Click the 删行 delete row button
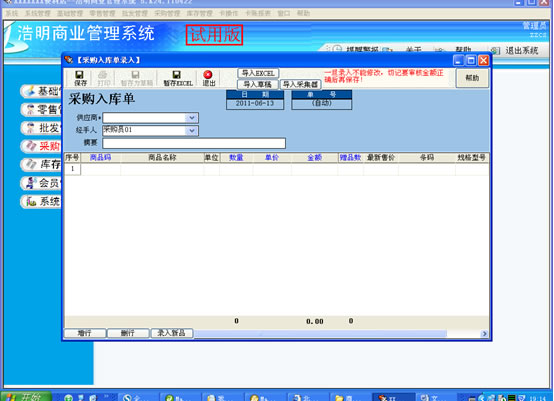Screen dimensions: 554x401 [128, 333]
